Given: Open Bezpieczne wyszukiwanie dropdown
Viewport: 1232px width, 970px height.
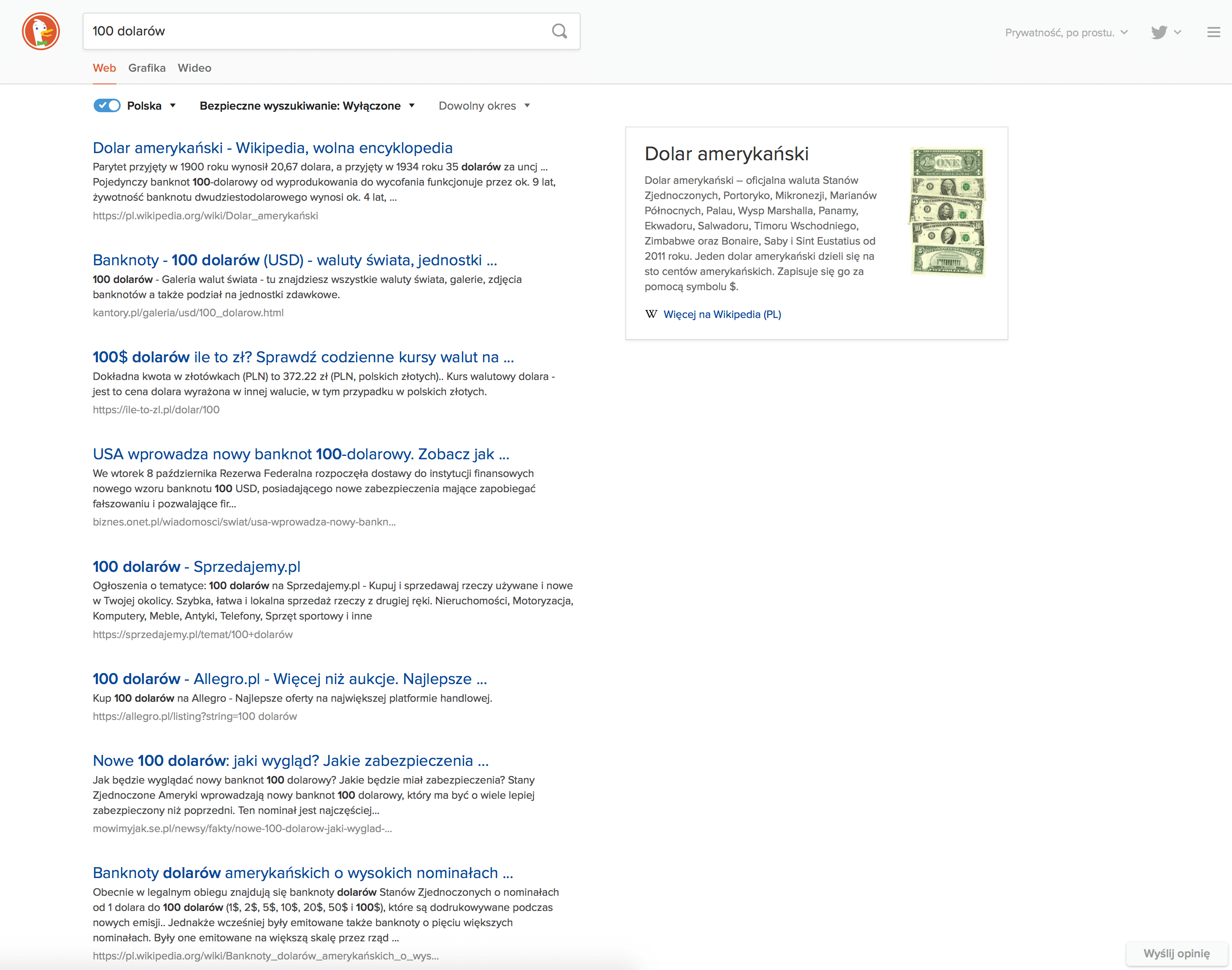Looking at the screenshot, I should (x=307, y=105).
